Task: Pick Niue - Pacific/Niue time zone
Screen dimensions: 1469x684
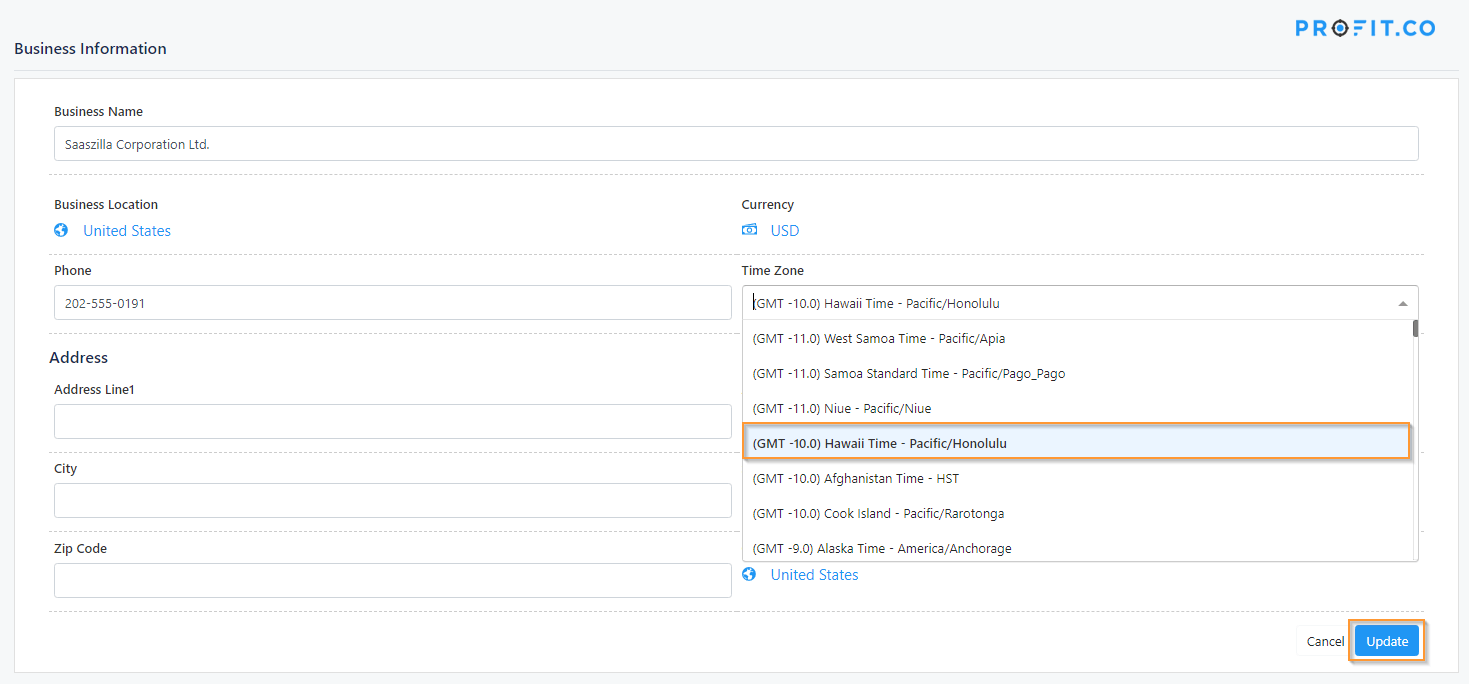Action: (x=841, y=409)
